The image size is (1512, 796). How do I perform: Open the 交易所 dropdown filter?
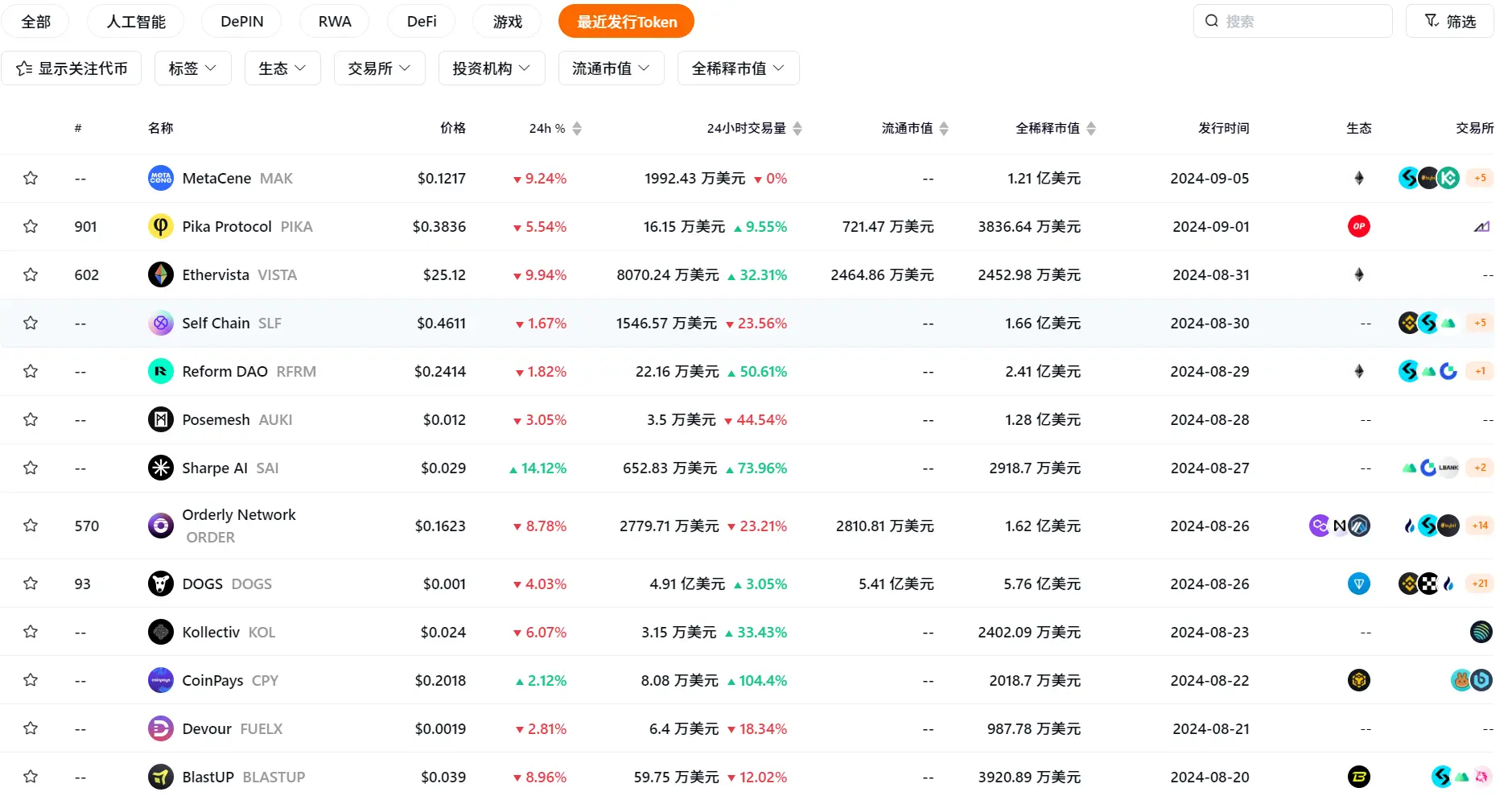point(379,68)
